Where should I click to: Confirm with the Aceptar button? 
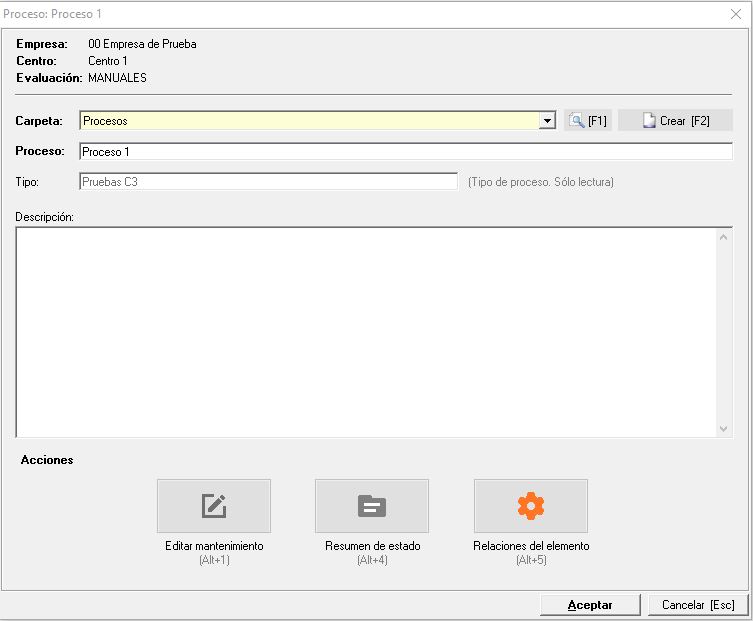(590, 605)
